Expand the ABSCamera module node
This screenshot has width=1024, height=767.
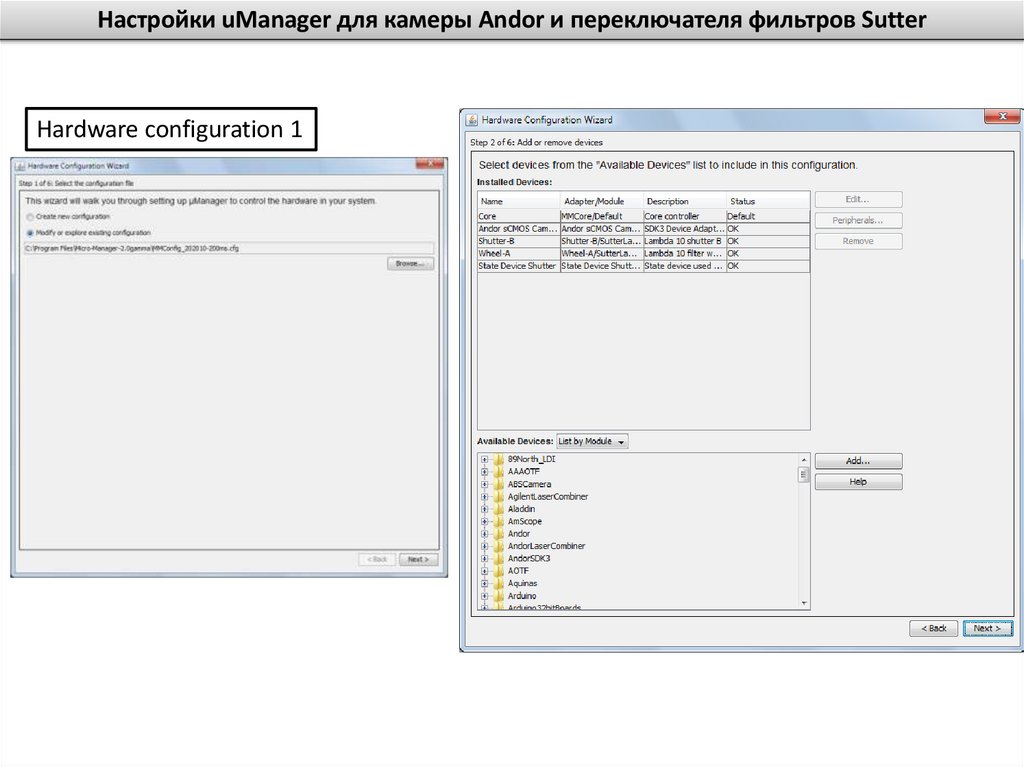485,484
